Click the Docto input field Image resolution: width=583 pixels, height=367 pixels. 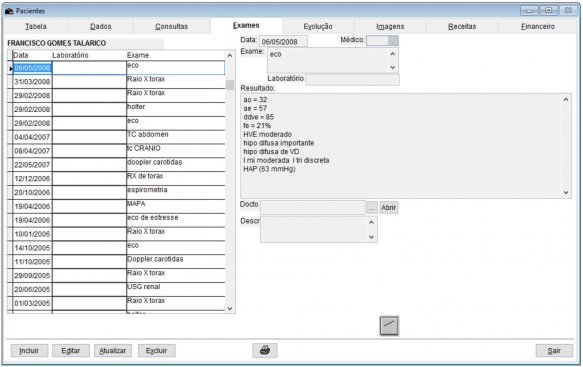pos(313,207)
